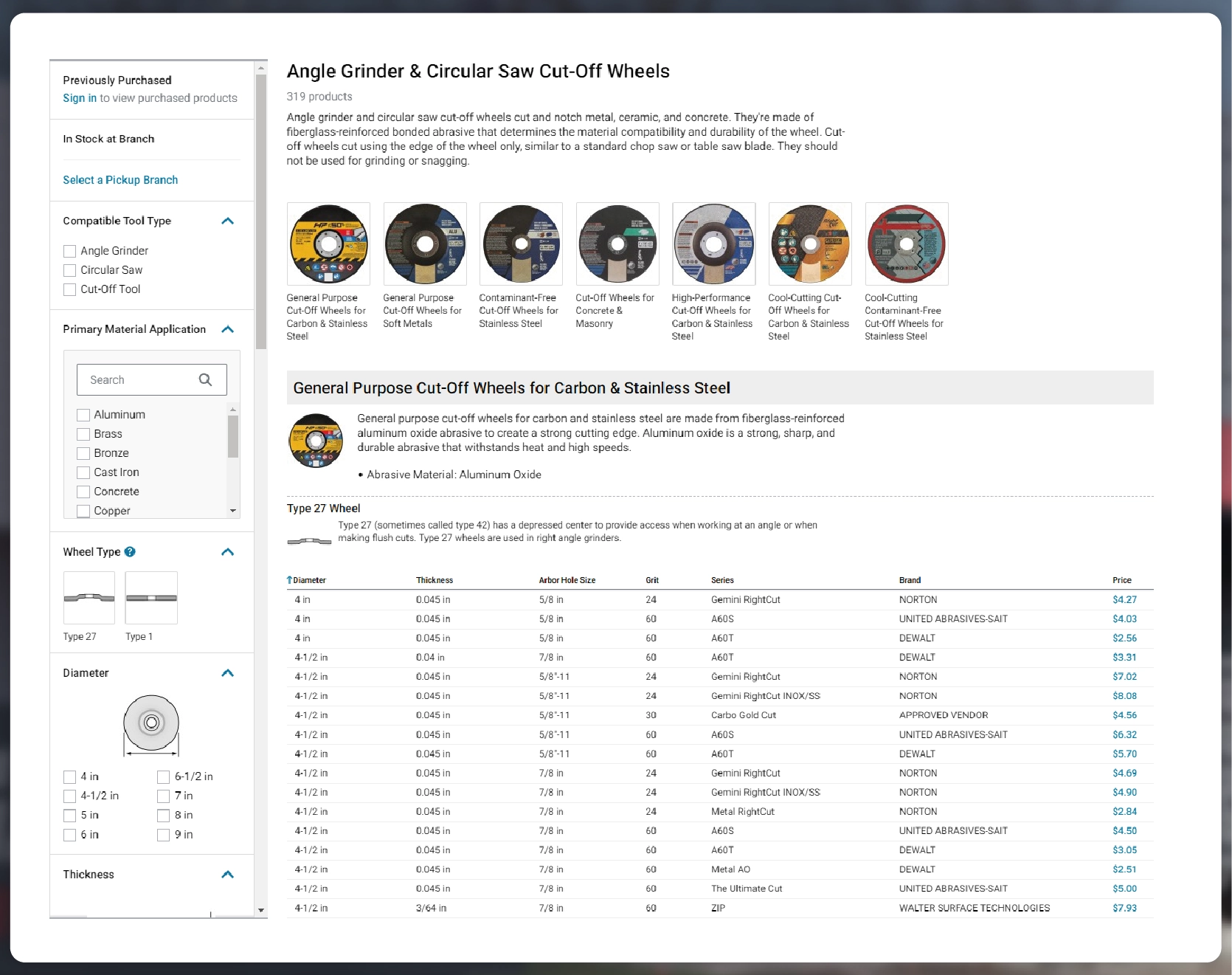Sort table by Series column header

(722, 580)
